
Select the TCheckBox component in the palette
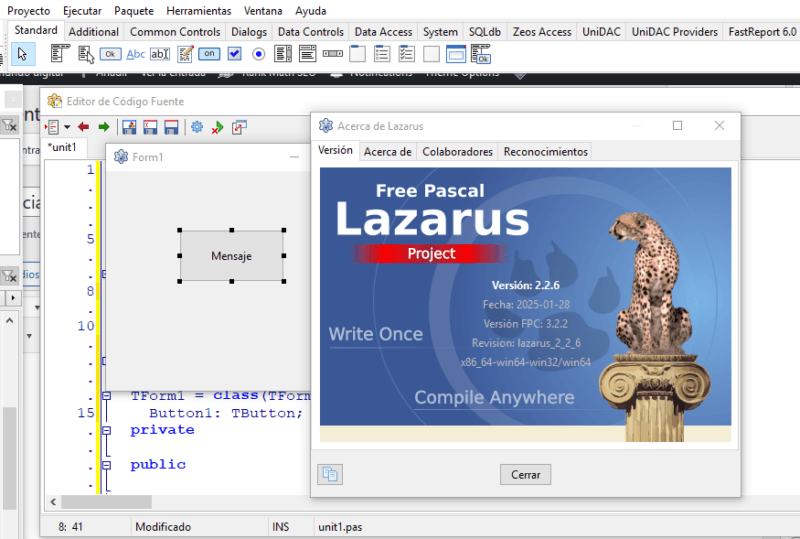tap(235, 54)
